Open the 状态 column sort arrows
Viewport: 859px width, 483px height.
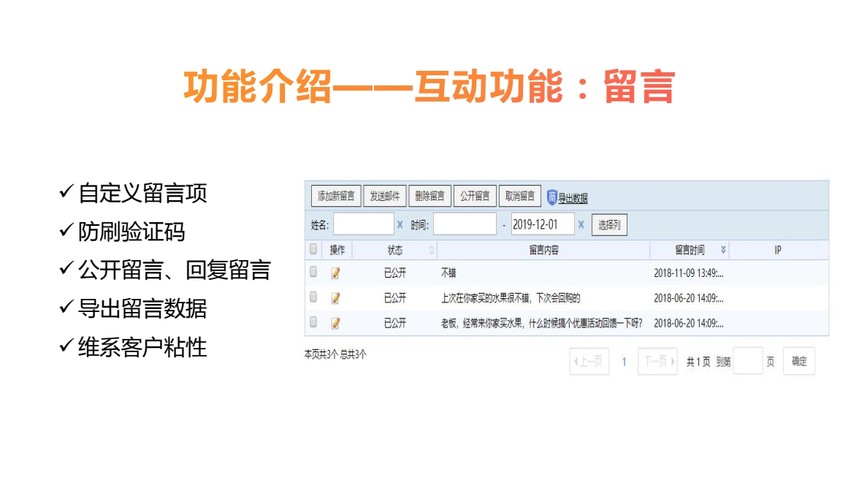[431, 250]
